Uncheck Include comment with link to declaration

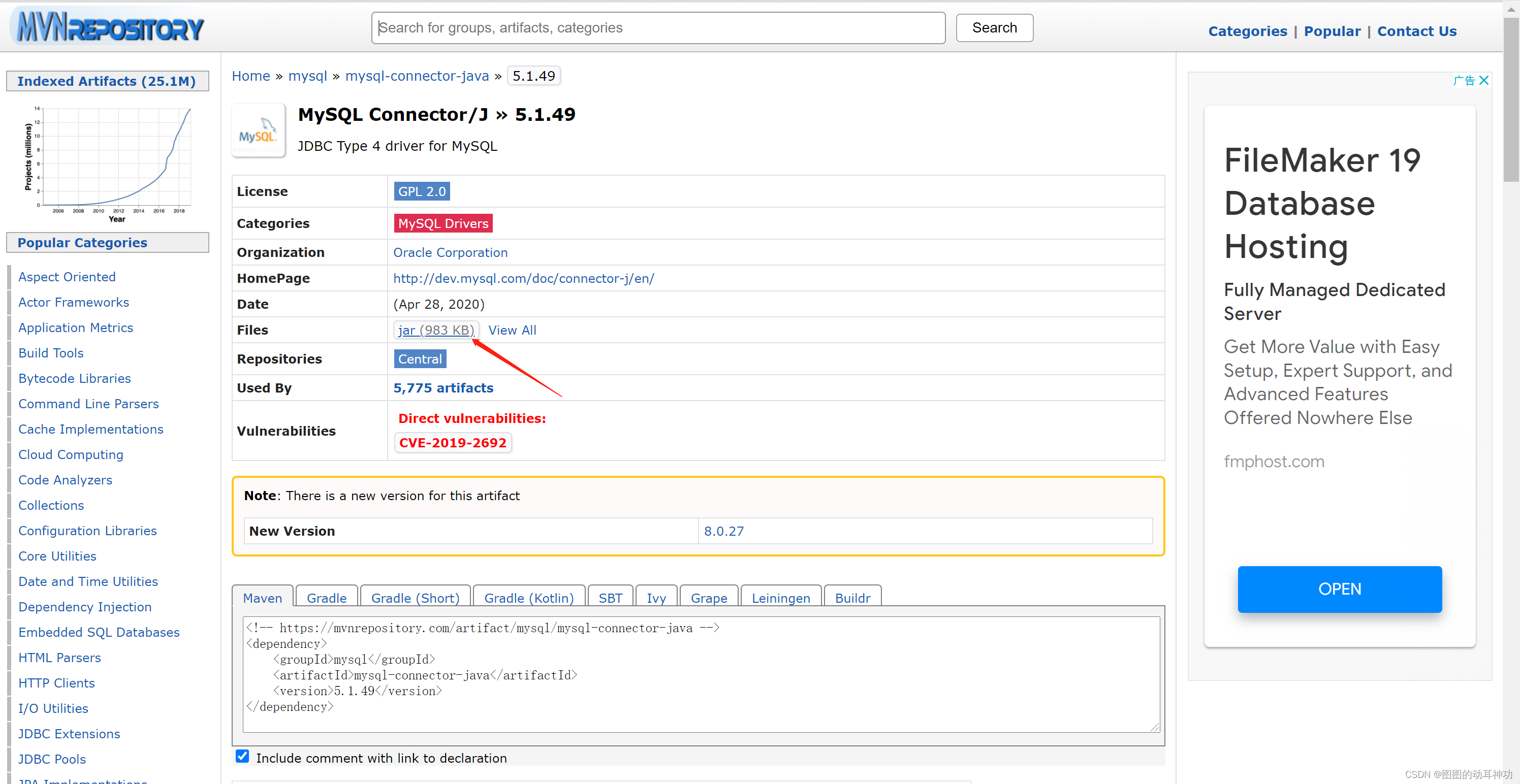[242, 756]
